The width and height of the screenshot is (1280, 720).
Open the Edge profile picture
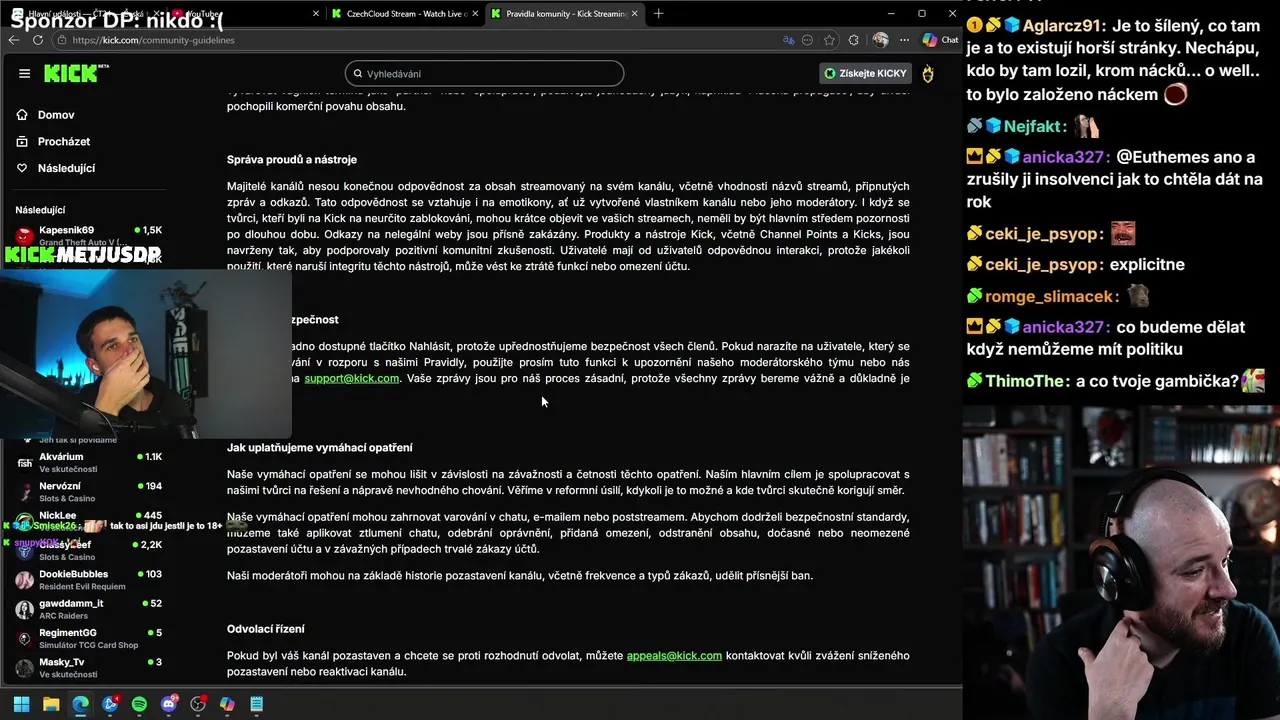(880, 40)
